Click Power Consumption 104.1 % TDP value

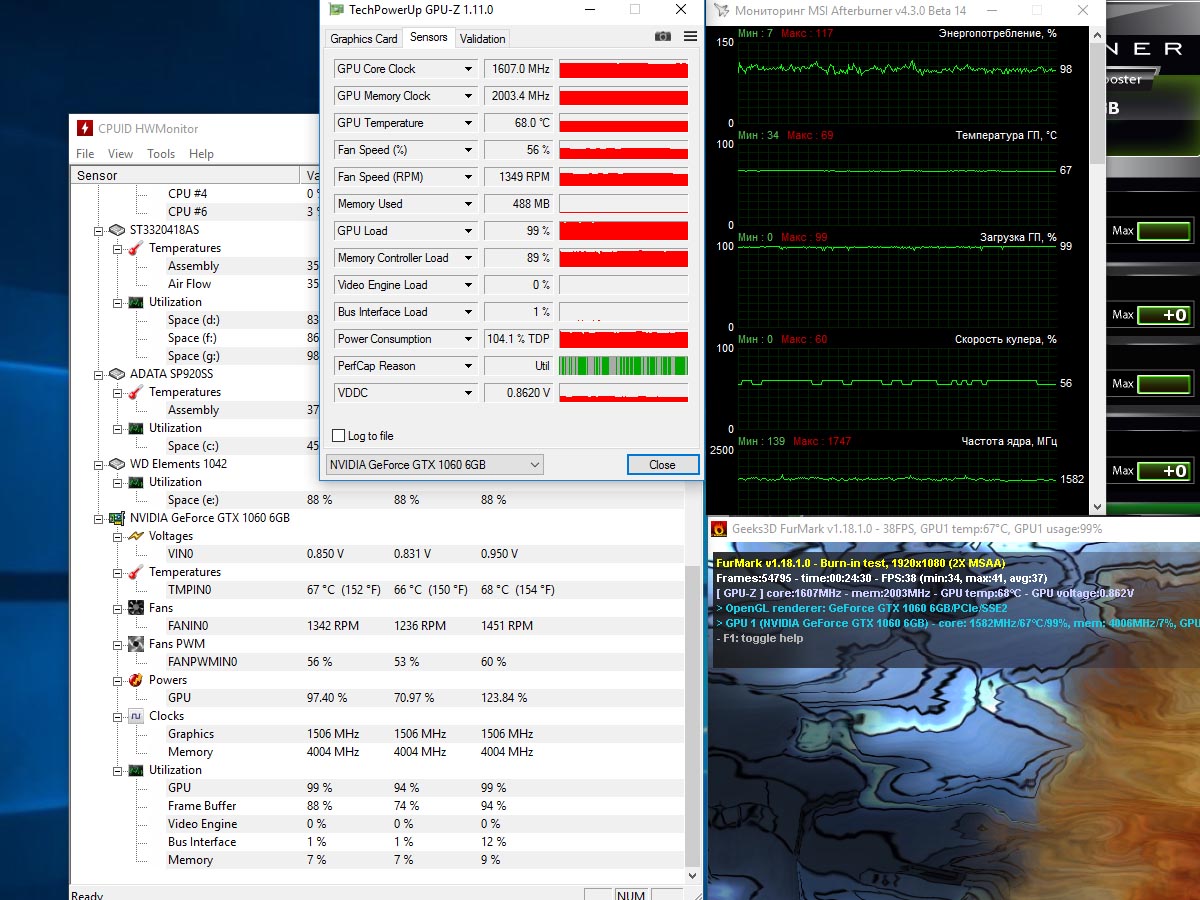(x=519, y=339)
